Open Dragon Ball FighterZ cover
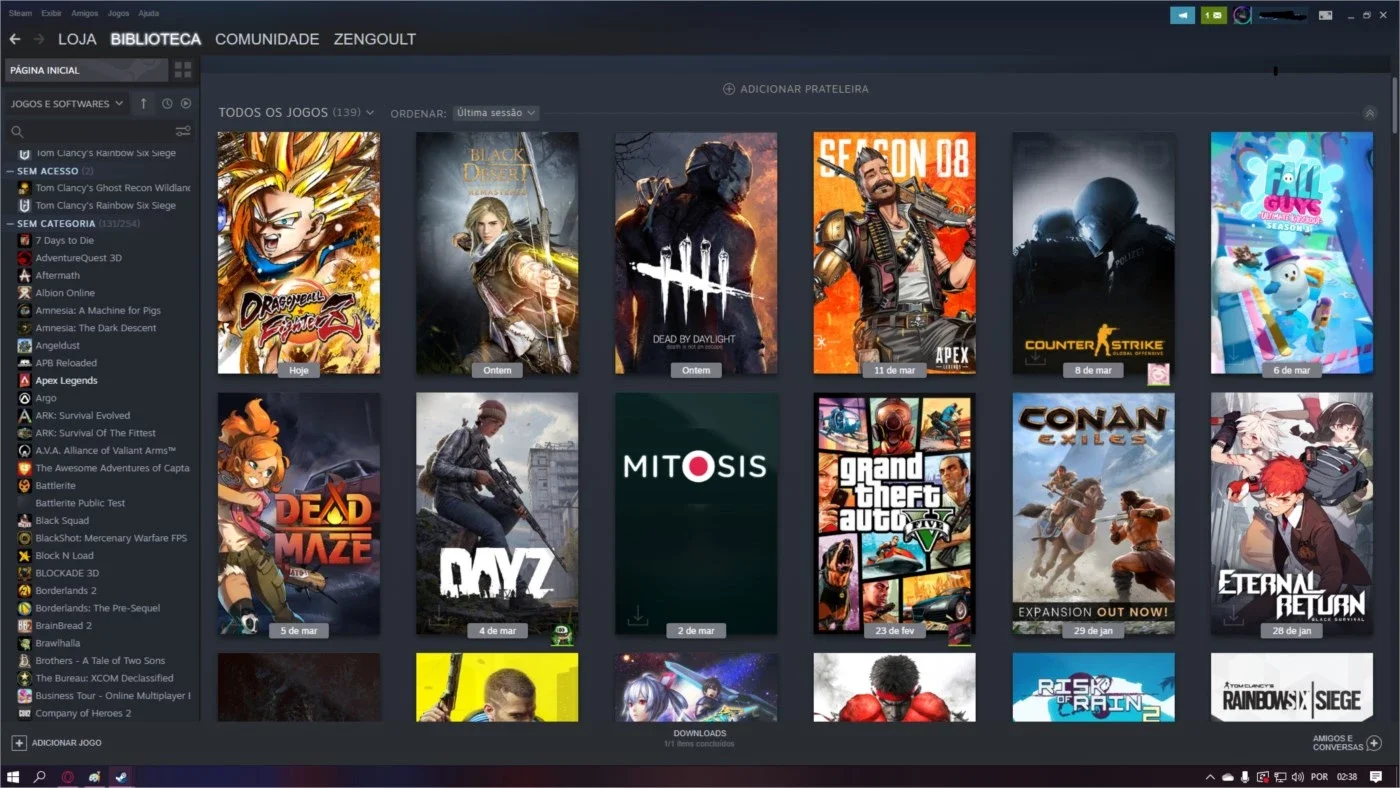 point(299,253)
